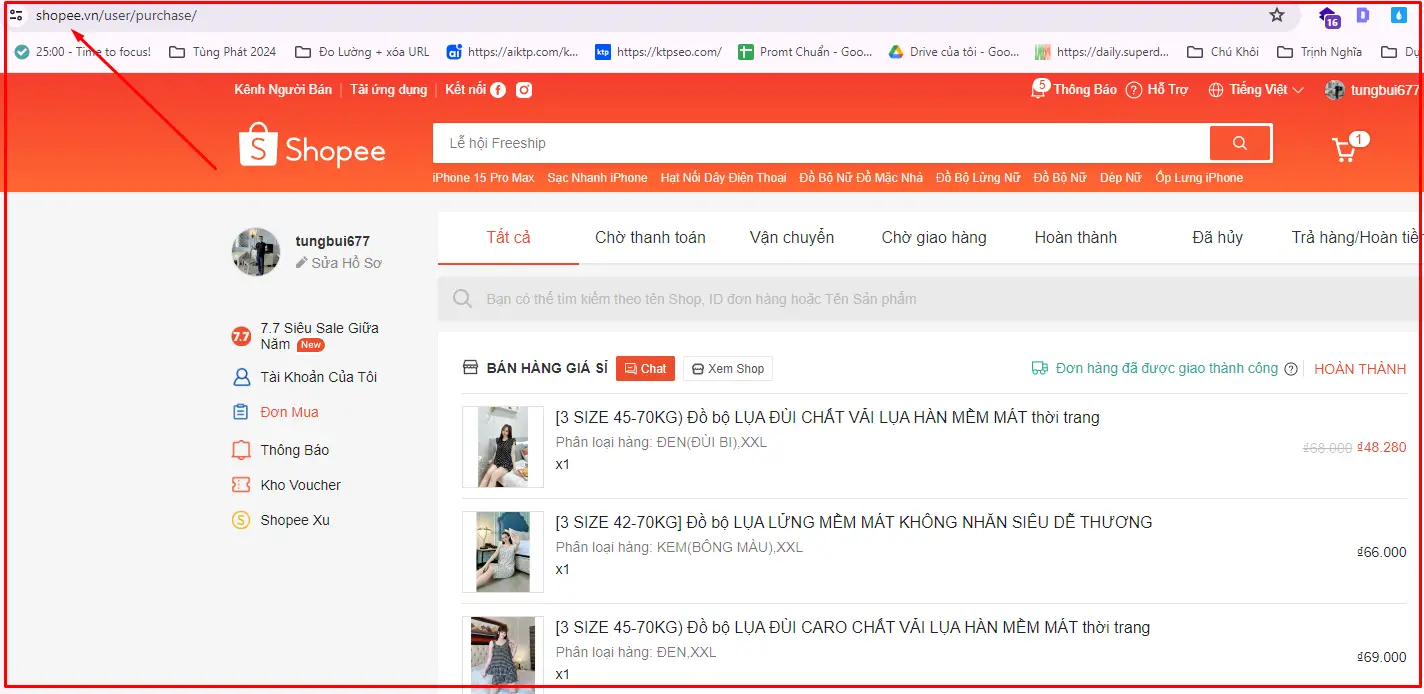Open the Đồ bộ LỤA LỬNG thumbnail

pos(503,552)
